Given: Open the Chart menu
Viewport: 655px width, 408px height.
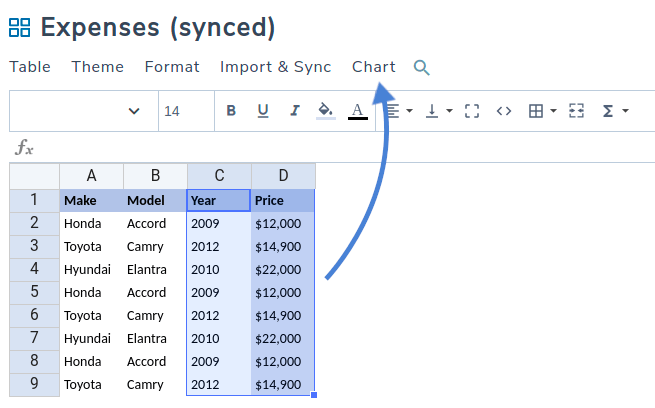Looking at the screenshot, I should [x=373, y=67].
